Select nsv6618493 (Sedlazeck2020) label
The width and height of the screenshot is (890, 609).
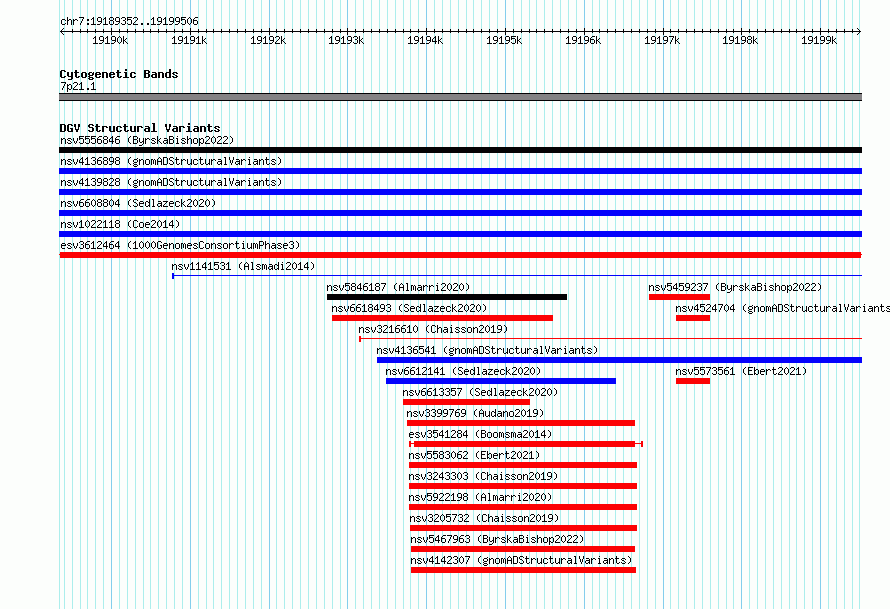409,308
